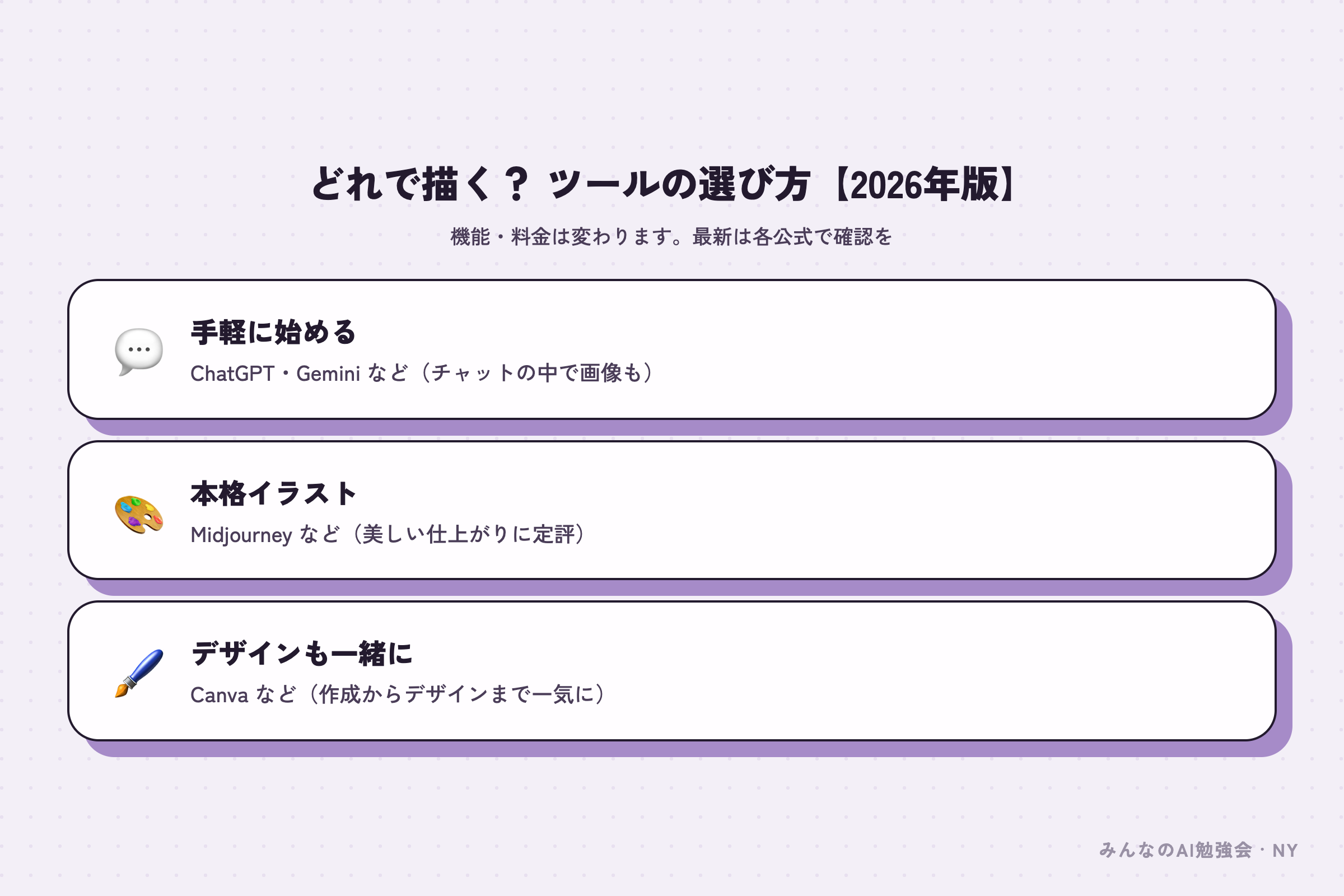1344x896 pixels.
Task: Click empty area of the first white card
Action: (x=972, y=349)
